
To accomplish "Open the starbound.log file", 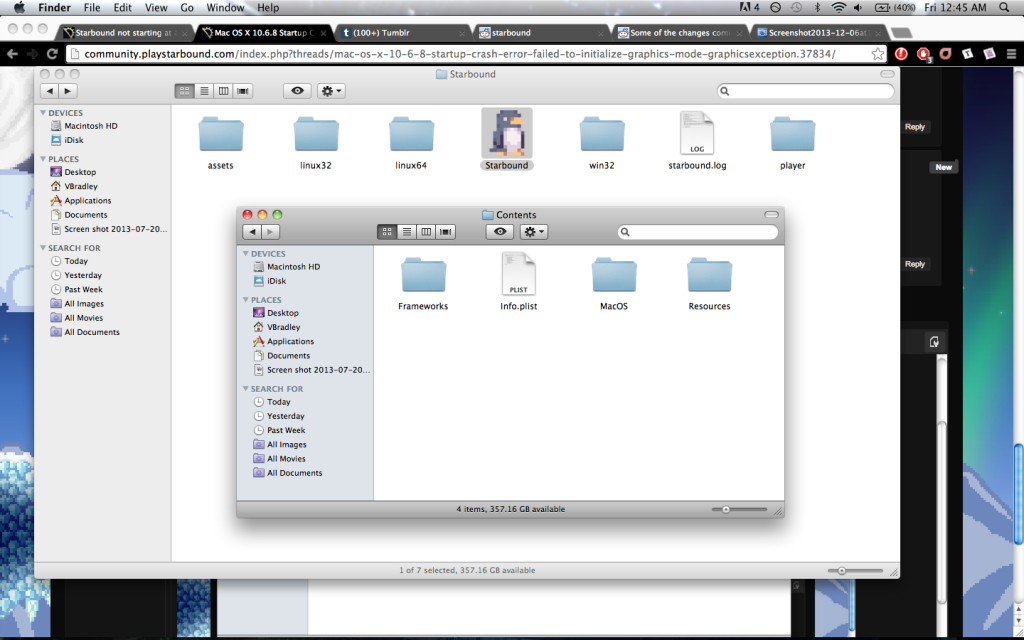I will 696,132.
